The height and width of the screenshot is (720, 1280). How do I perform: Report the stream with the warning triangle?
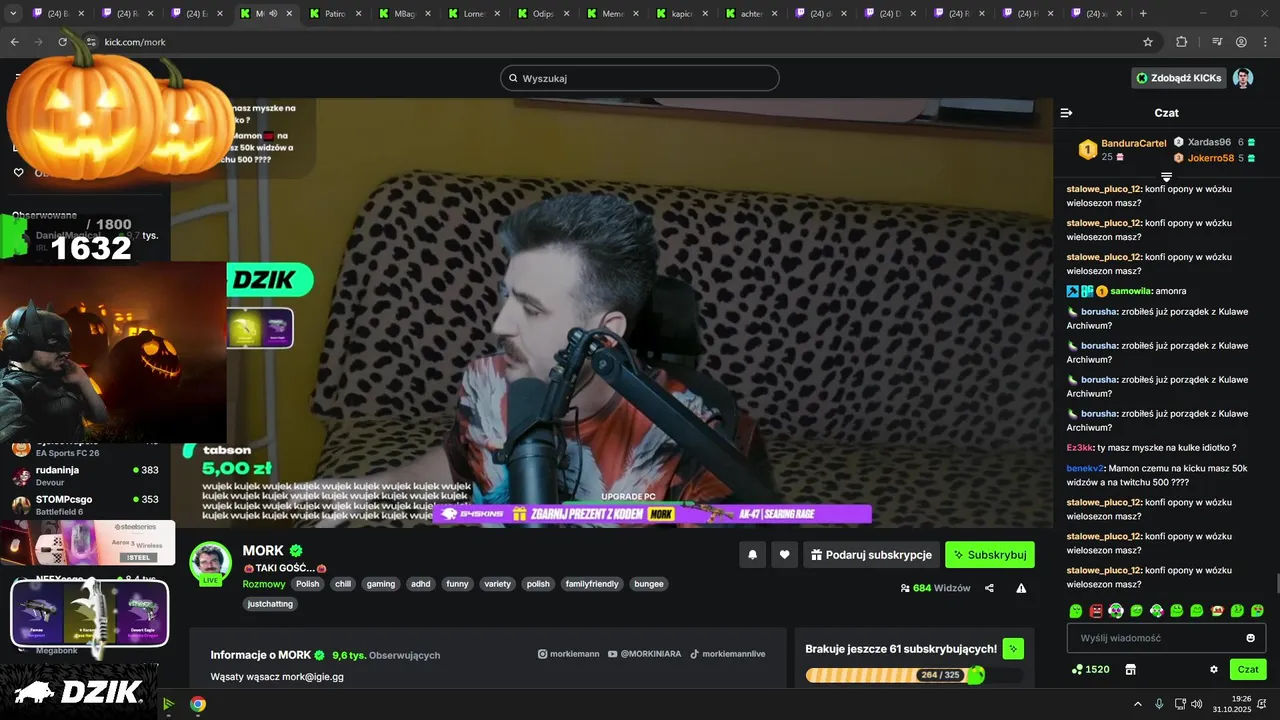point(1021,588)
